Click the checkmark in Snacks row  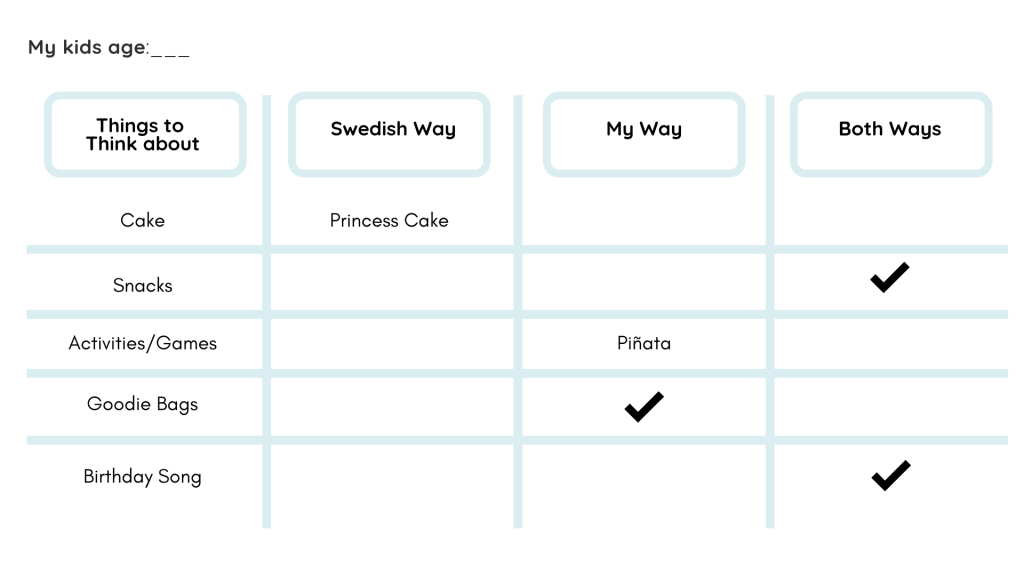click(x=889, y=278)
